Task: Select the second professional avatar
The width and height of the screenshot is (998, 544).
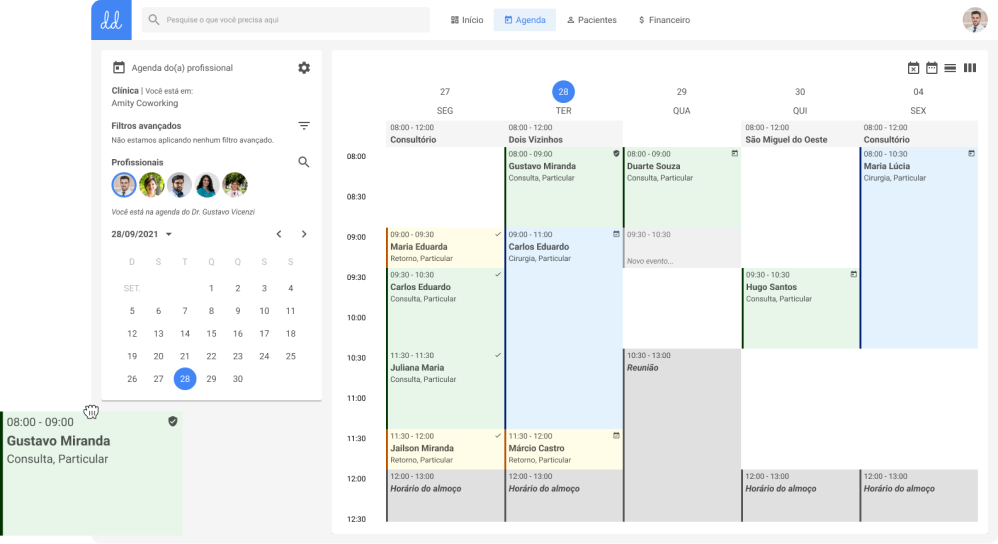Action: pyautogui.click(x=151, y=185)
